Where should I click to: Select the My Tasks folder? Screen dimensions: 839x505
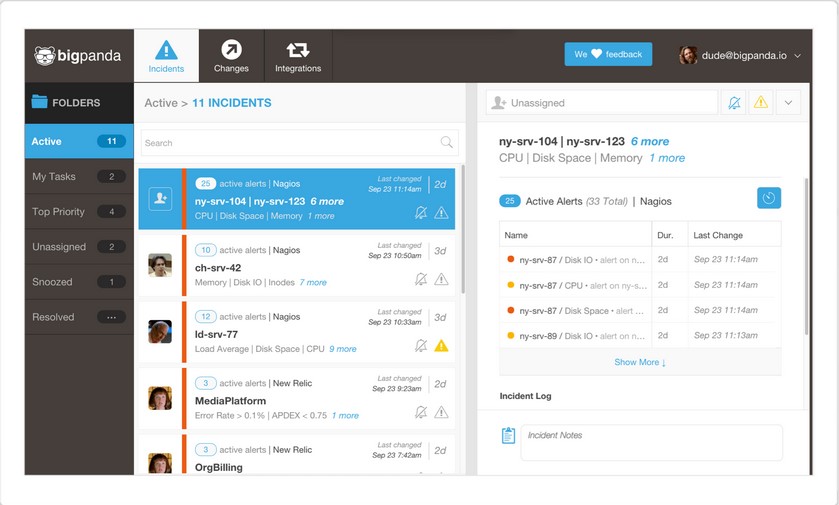(79, 177)
